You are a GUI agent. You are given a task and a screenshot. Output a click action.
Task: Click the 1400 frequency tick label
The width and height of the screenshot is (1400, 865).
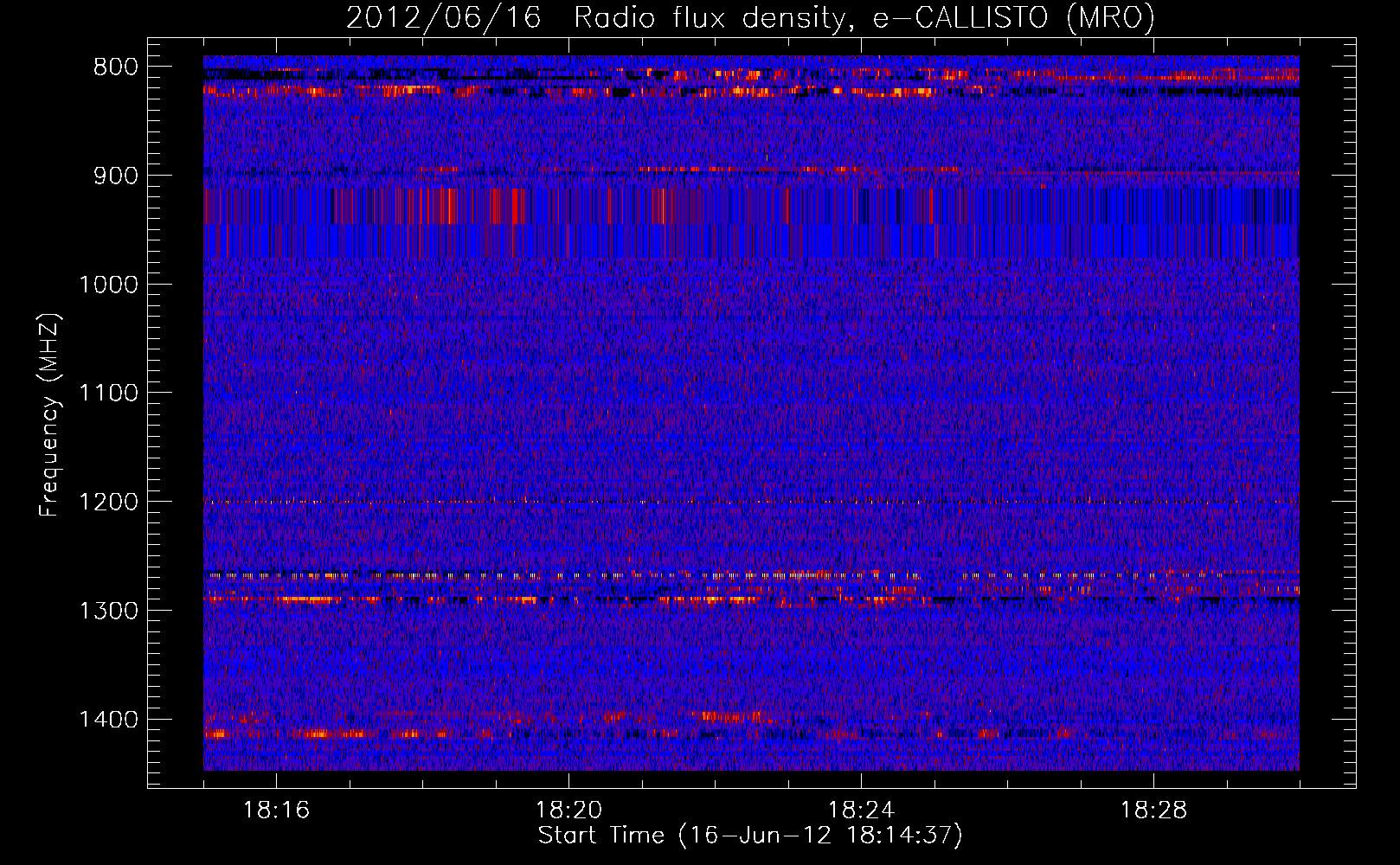tap(108, 720)
